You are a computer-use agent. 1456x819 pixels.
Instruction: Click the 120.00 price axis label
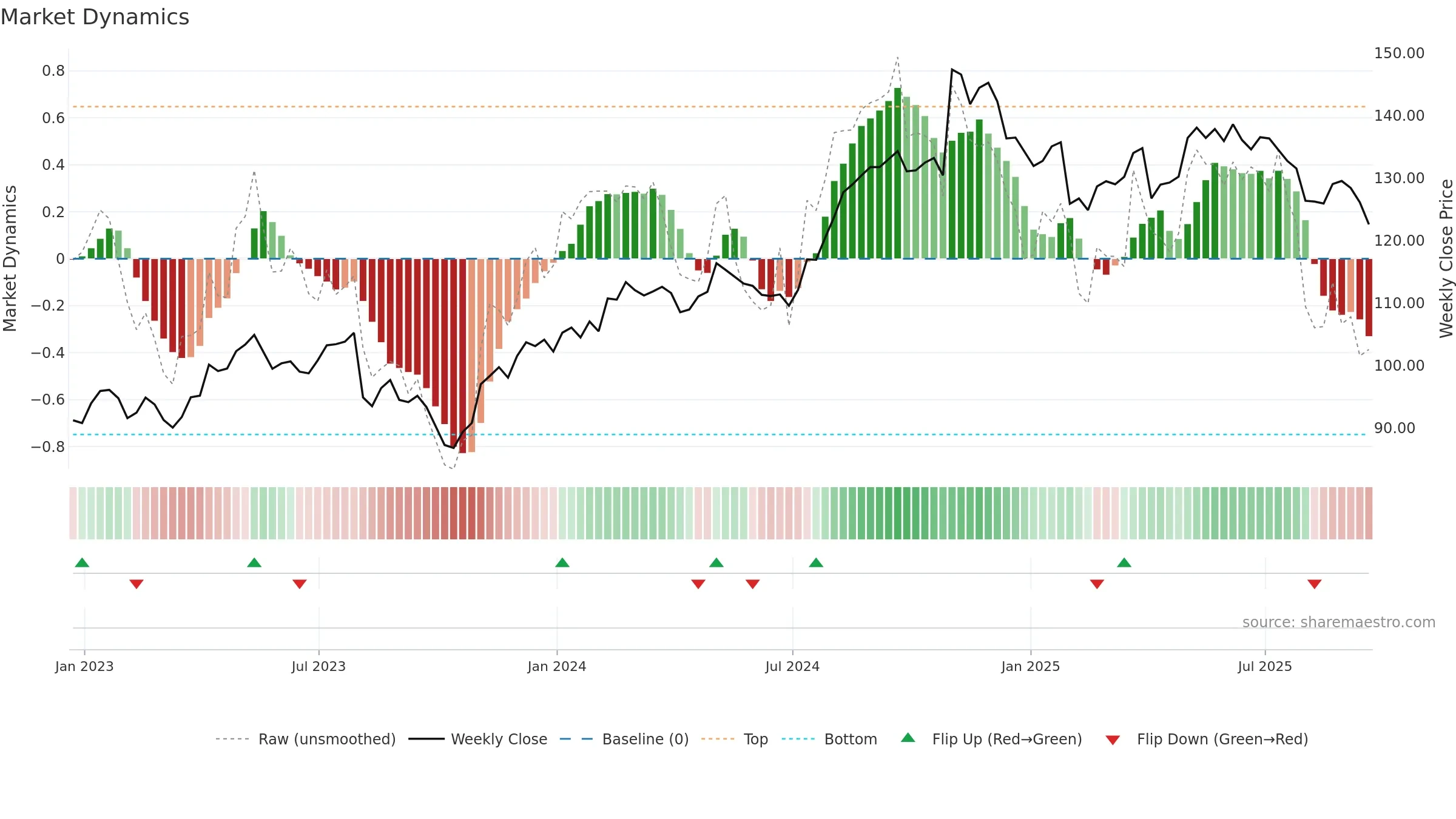pyautogui.click(x=1399, y=240)
